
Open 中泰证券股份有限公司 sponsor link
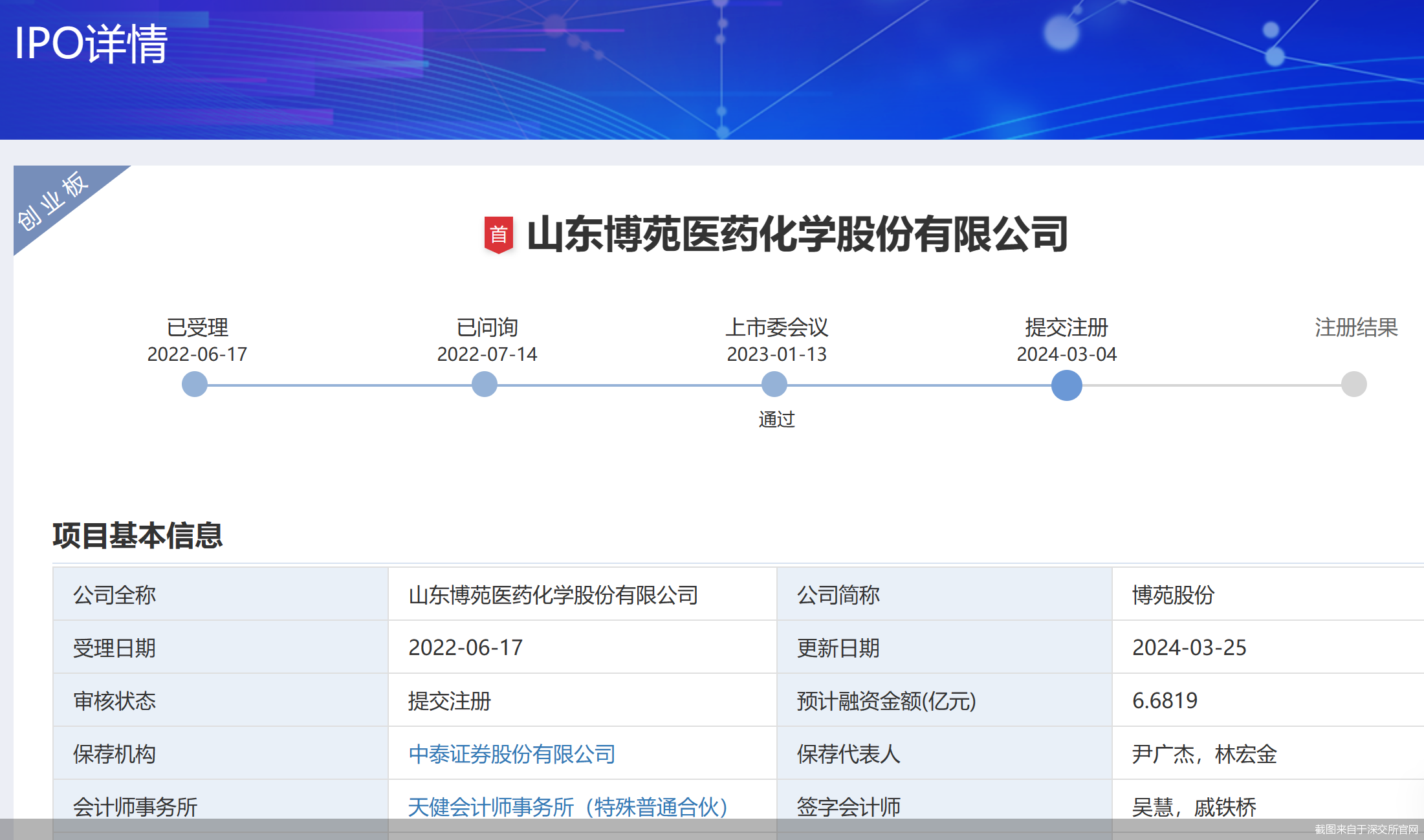(512, 754)
